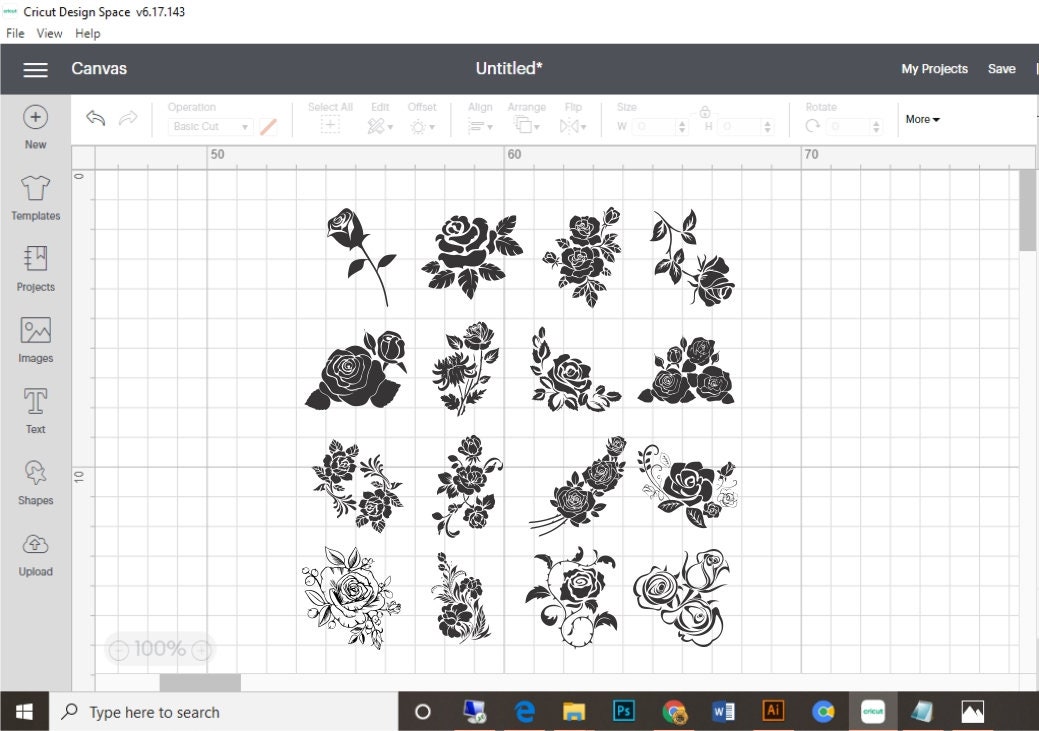This screenshot has height=731, width=1039.
Task: Toggle the size lock proportions icon
Action: 705,111
